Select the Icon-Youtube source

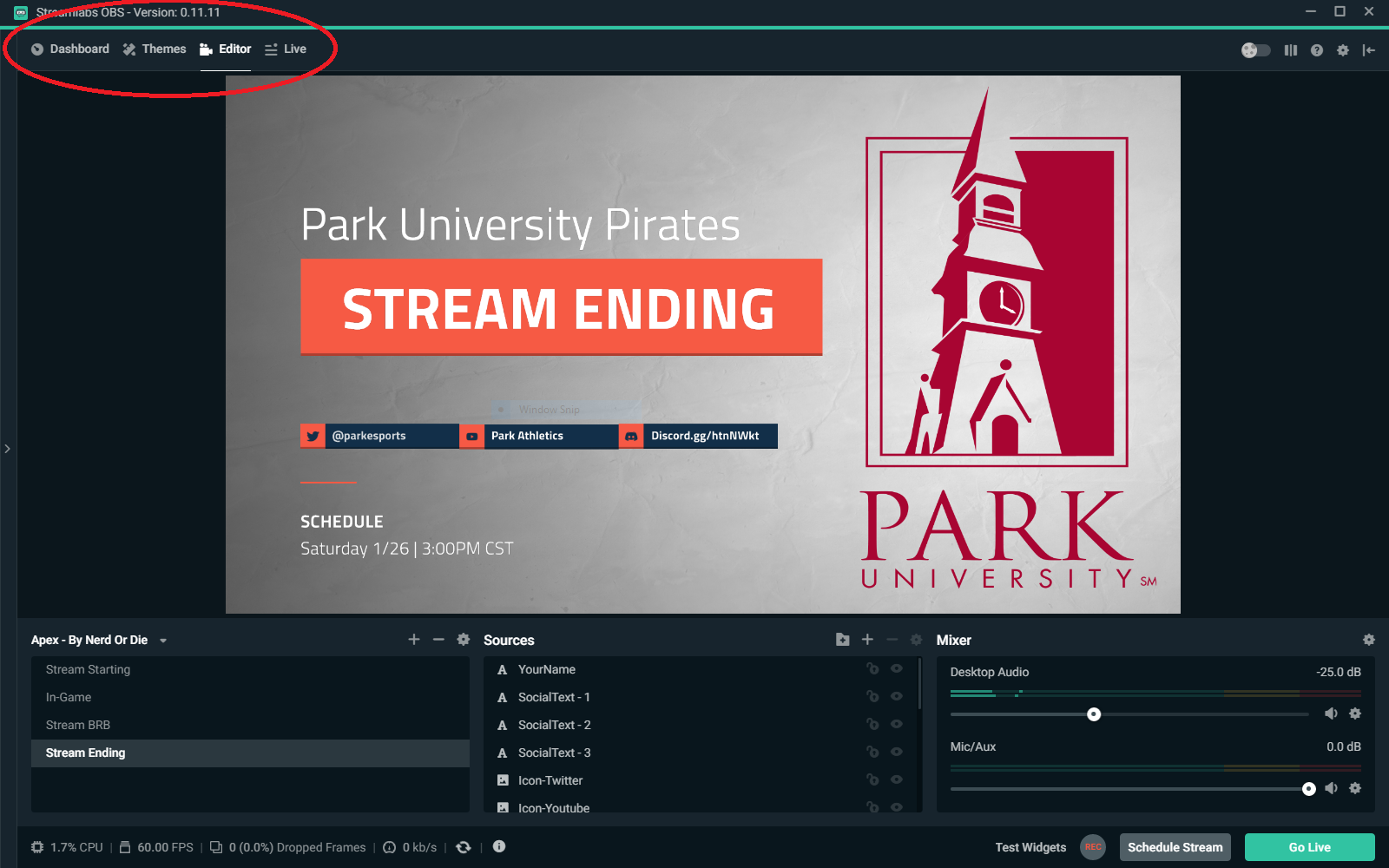coord(700,806)
